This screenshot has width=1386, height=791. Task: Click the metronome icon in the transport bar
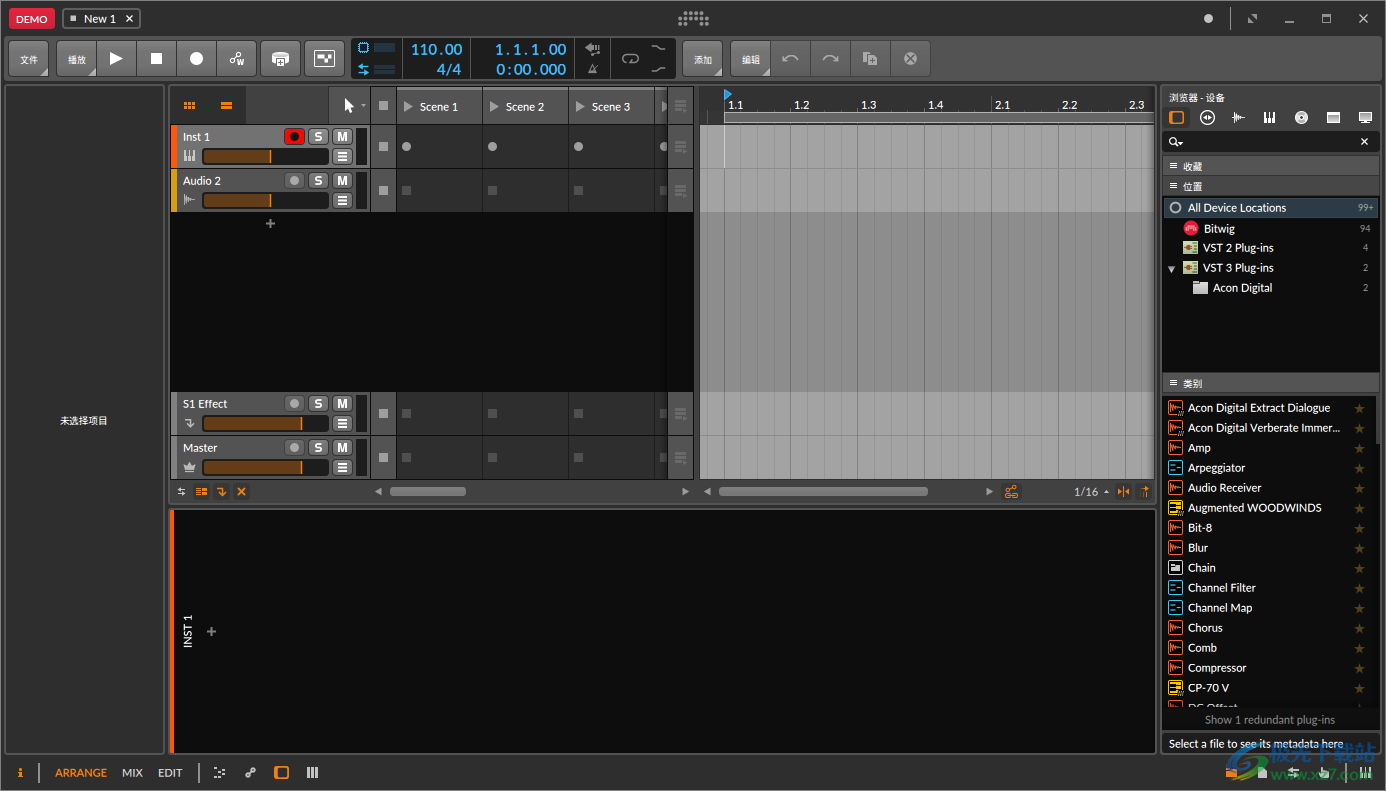pos(593,69)
